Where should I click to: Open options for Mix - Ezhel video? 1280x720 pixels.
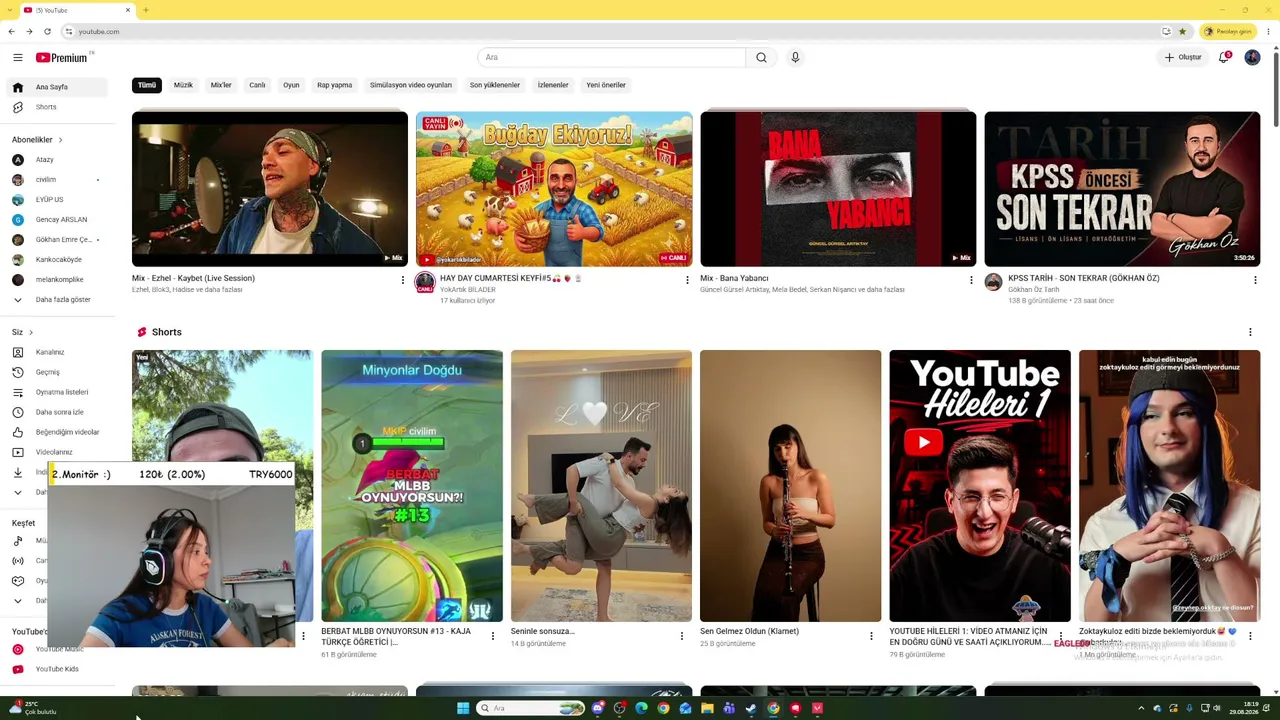tap(403, 280)
